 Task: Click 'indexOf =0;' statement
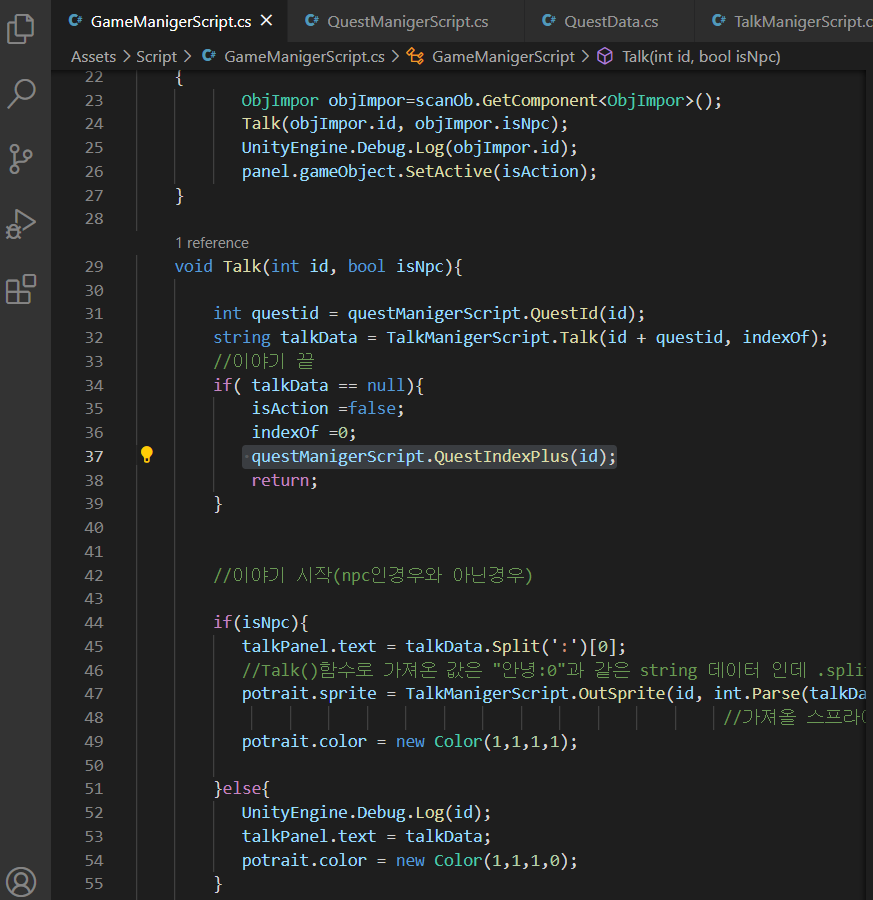point(304,433)
